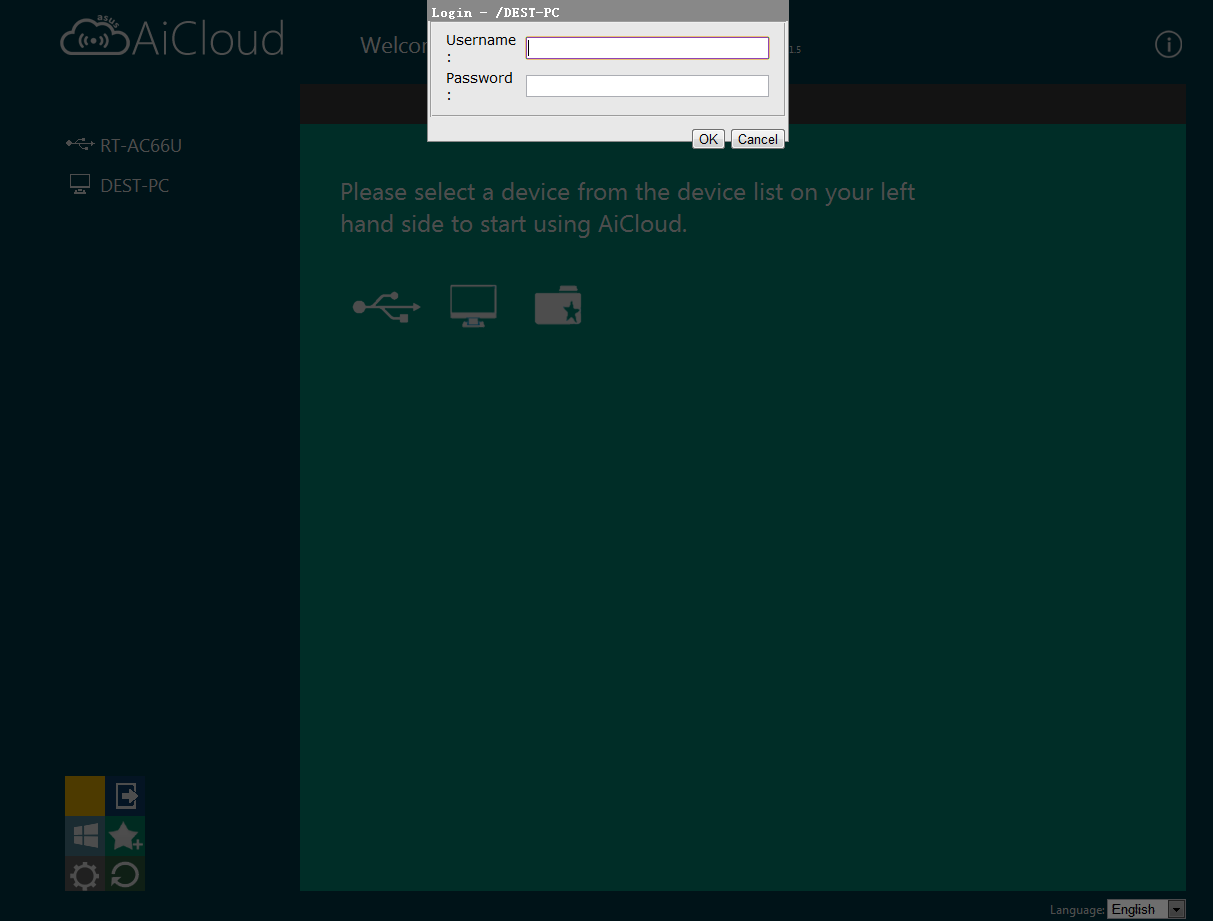The width and height of the screenshot is (1213, 921).
Task: Open the info icon in the header
Action: click(x=1168, y=44)
